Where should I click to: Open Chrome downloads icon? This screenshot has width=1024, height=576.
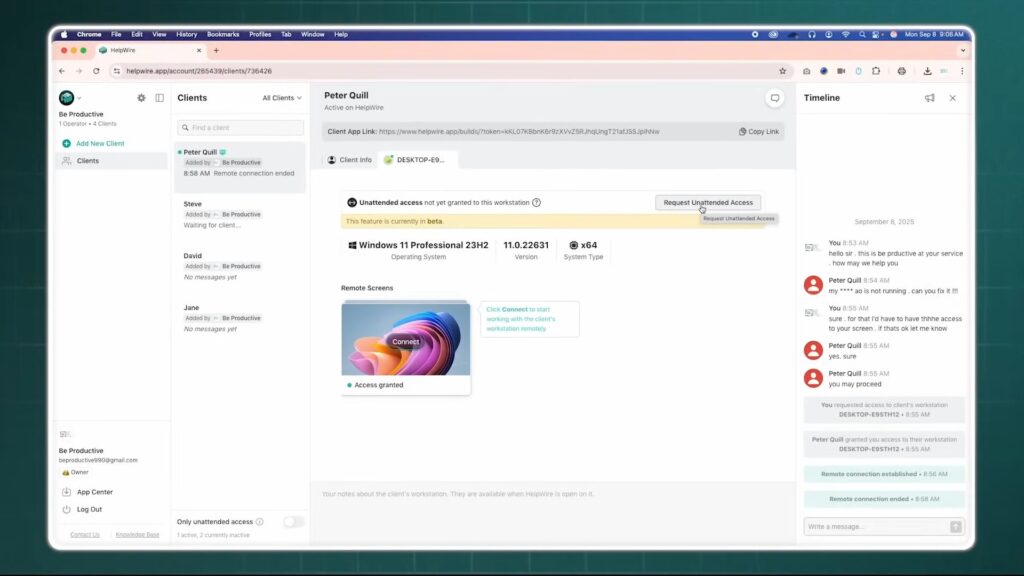click(x=927, y=71)
